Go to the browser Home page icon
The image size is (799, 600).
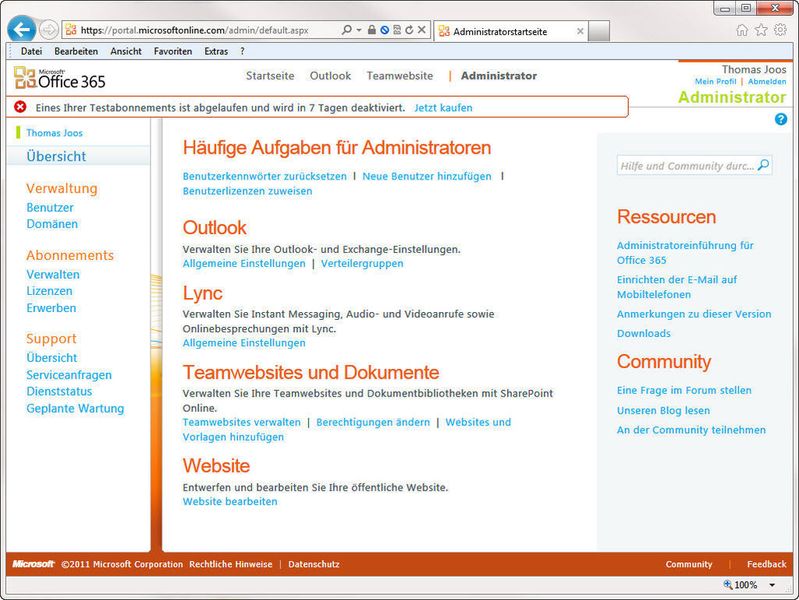(x=742, y=30)
